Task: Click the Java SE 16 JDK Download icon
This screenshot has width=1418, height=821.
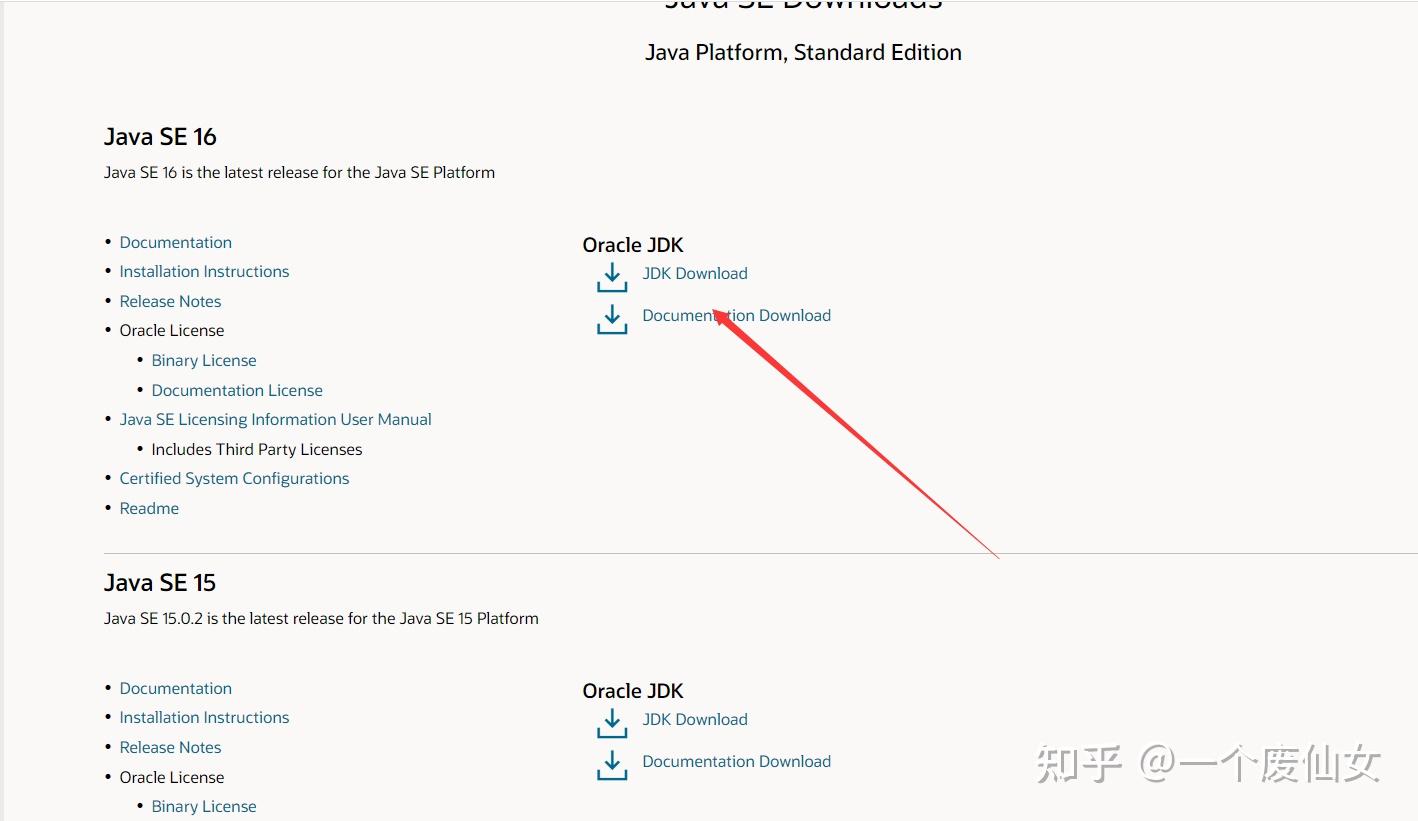Action: [612, 277]
